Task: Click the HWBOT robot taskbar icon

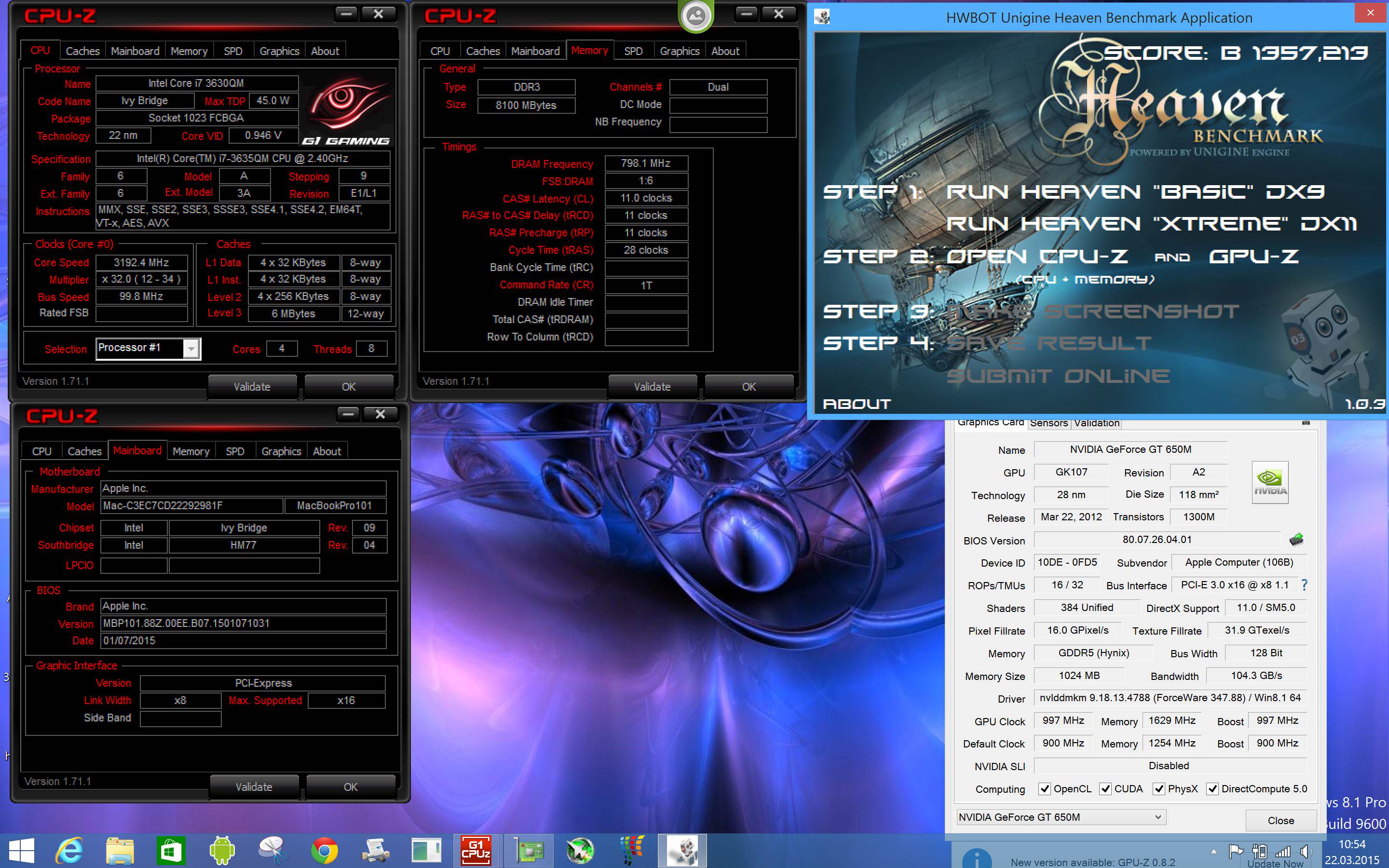Action: coord(682,851)
